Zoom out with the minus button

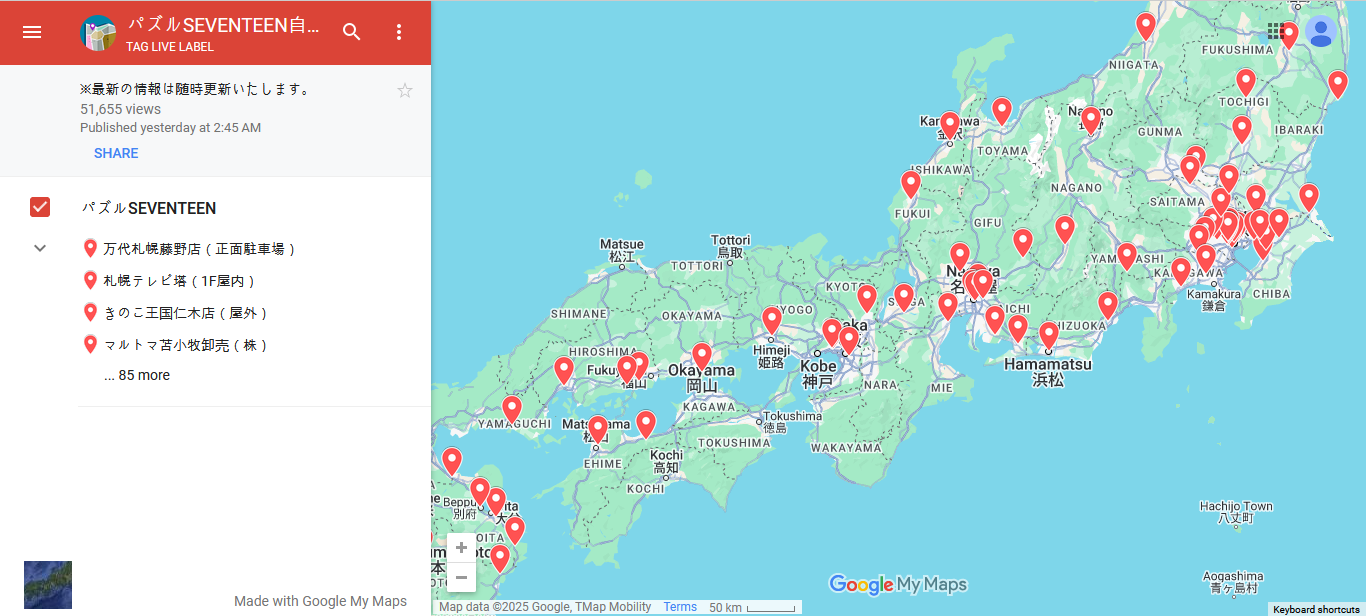coord(461,577)
